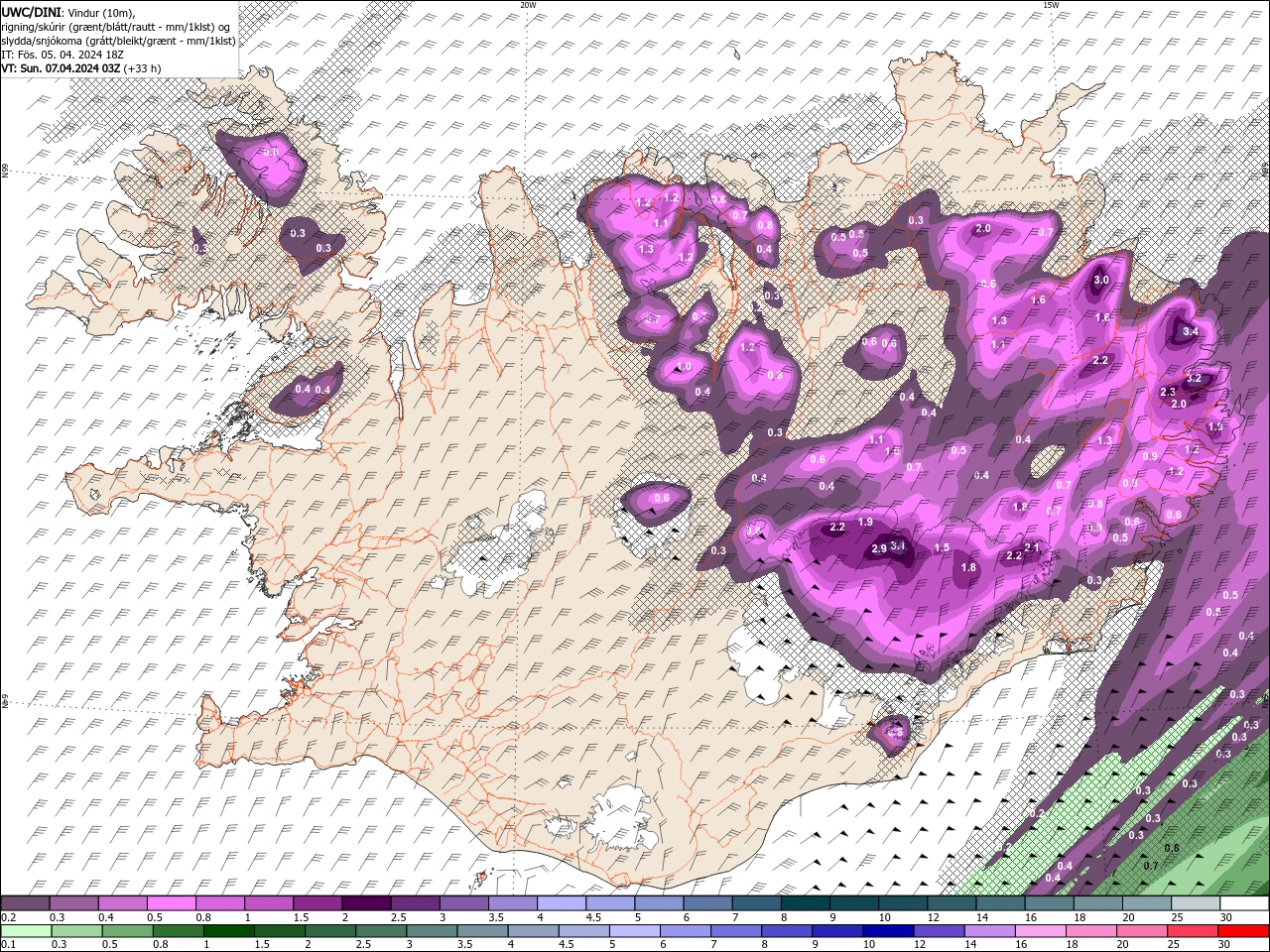Select the violet bottom-row swatch starting at 12

938,931
